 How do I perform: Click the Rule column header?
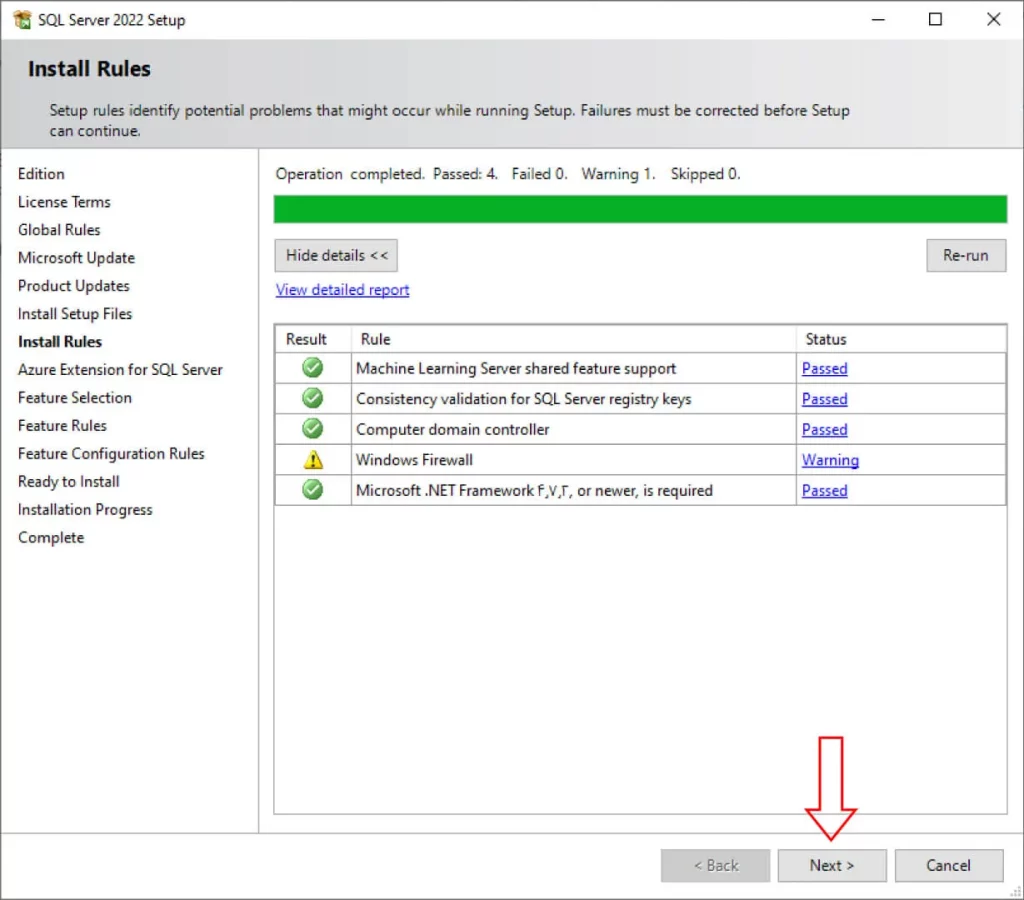pos(373,338)
